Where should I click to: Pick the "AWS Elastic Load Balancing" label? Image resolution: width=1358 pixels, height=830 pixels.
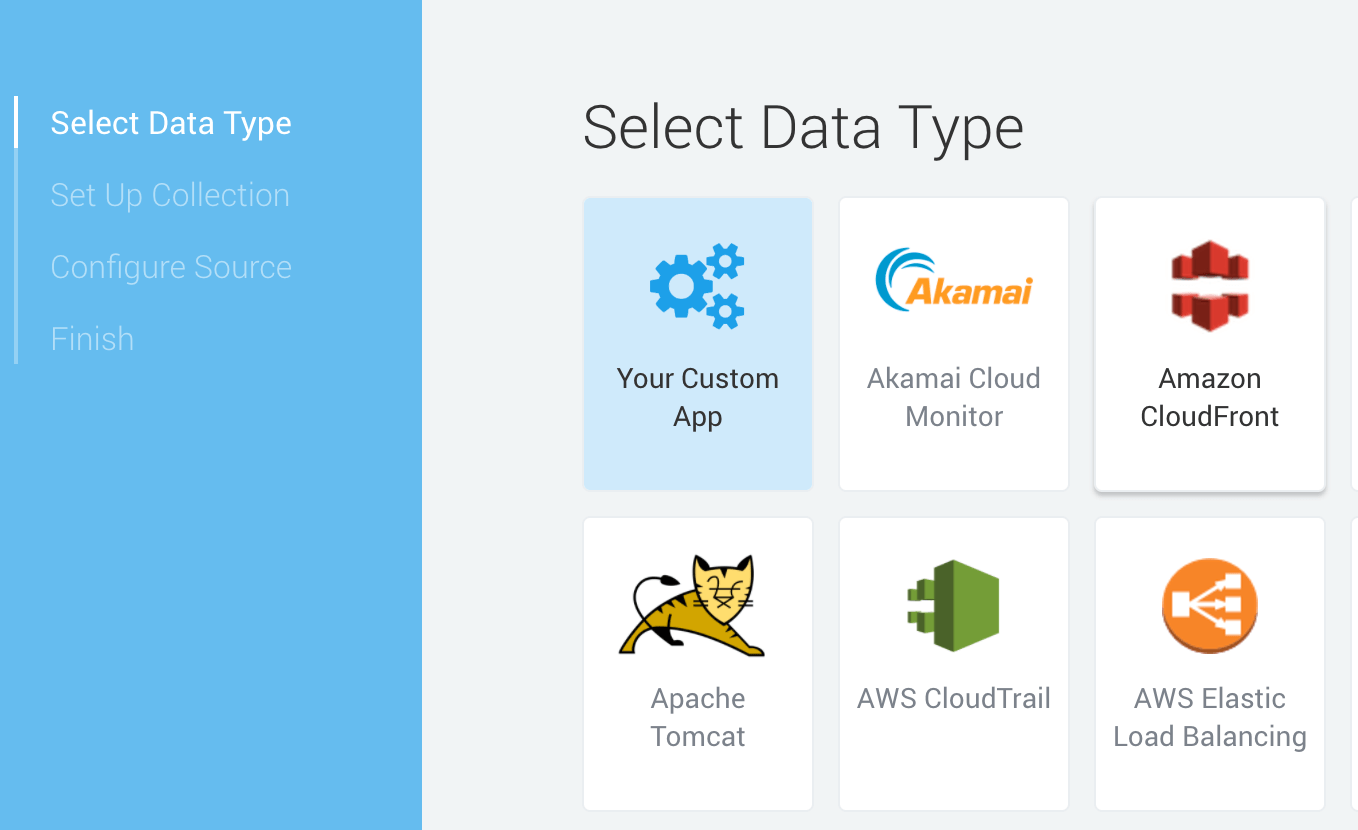coord(1209,717)
